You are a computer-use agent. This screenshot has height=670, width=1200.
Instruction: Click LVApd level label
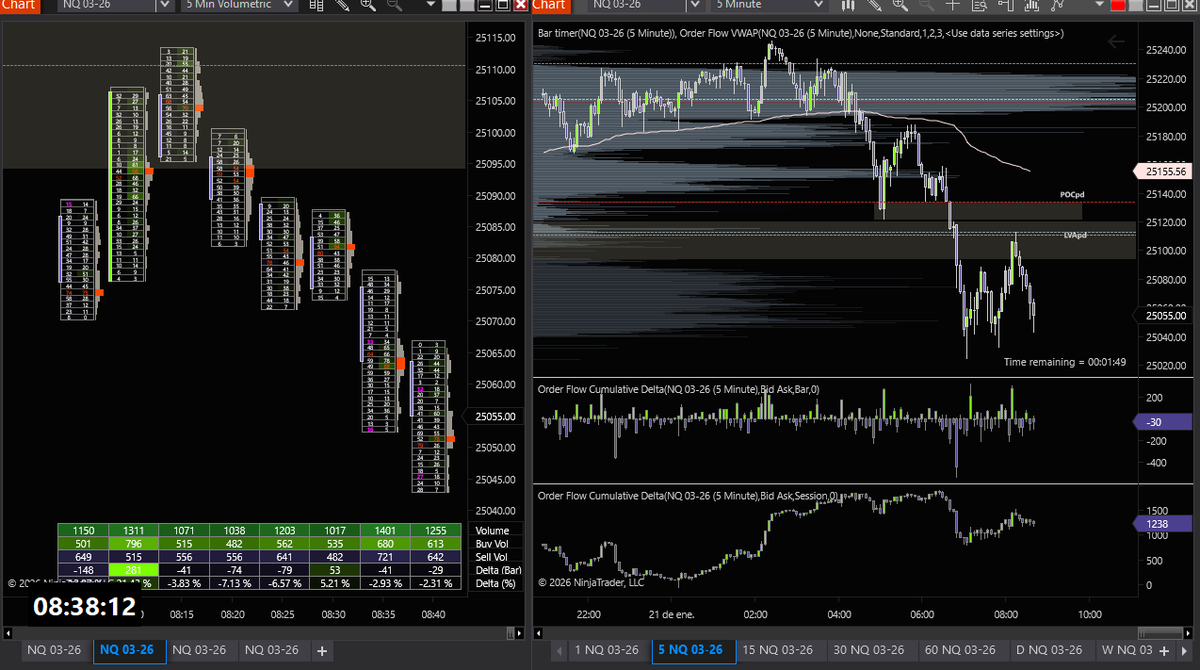tap(1074, 235)
